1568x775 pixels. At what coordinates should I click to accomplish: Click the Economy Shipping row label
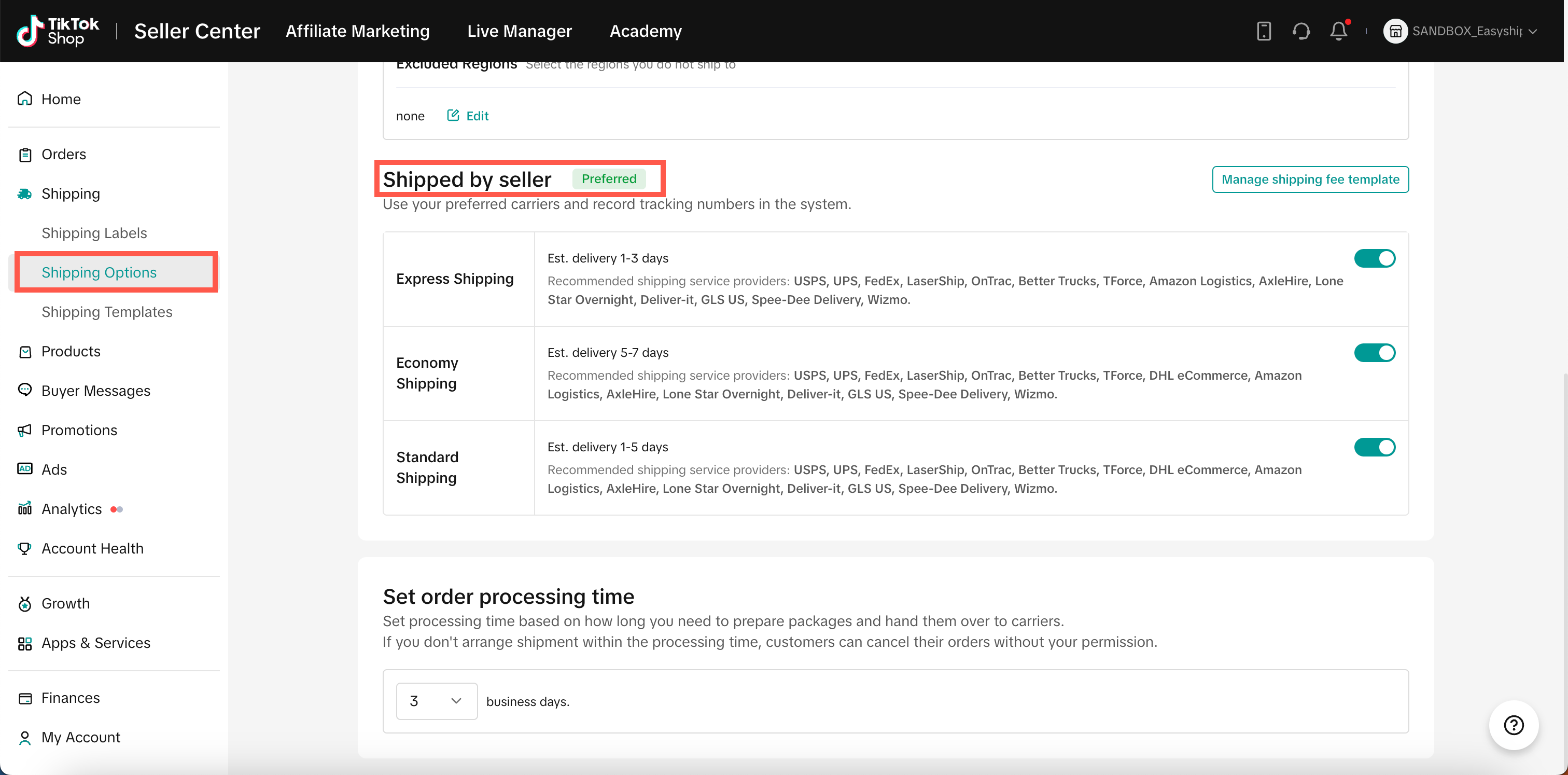pyautogui.click(x=427, y=373)
